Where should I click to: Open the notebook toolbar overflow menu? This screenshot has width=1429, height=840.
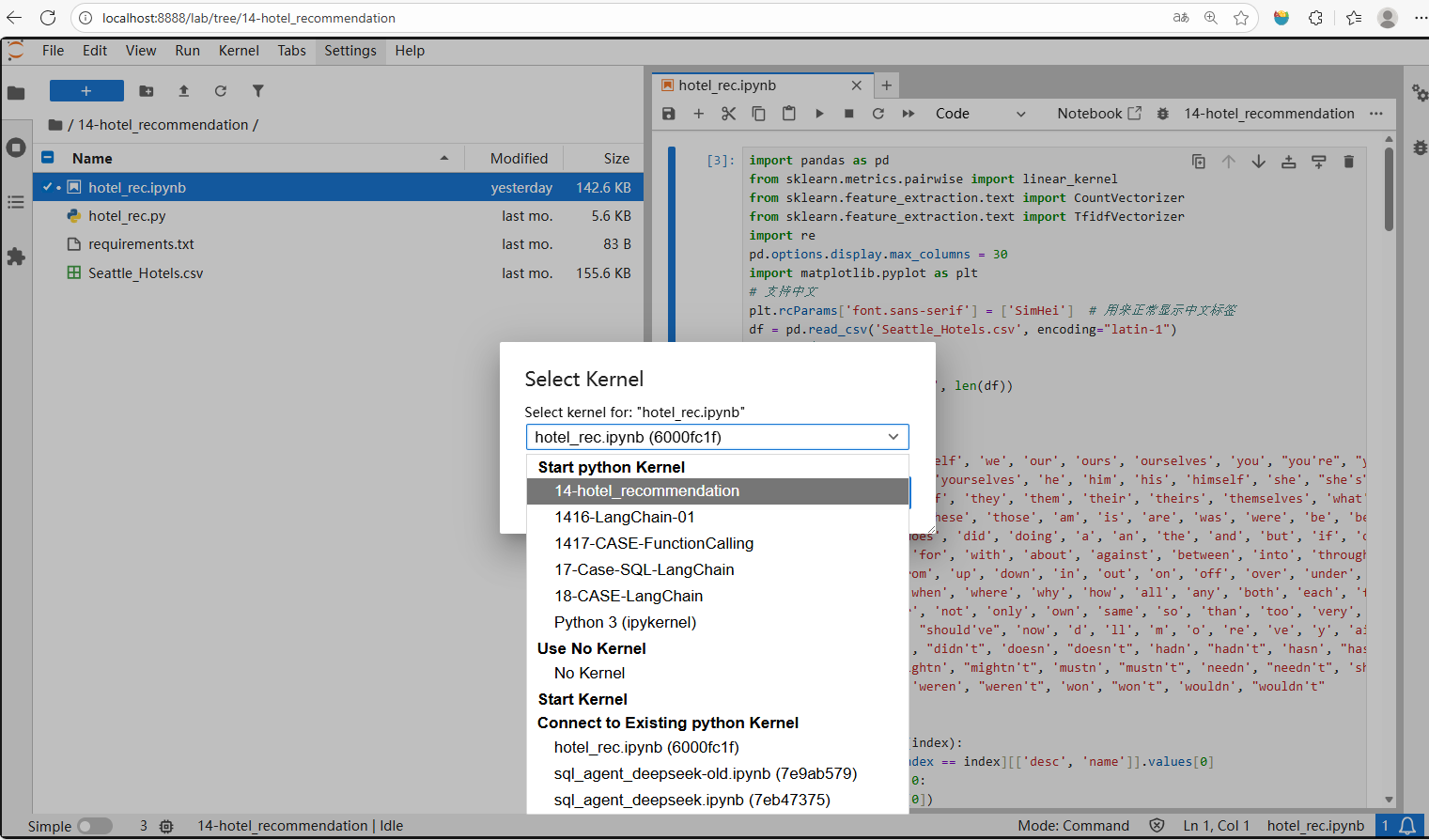coord(1376,114)
